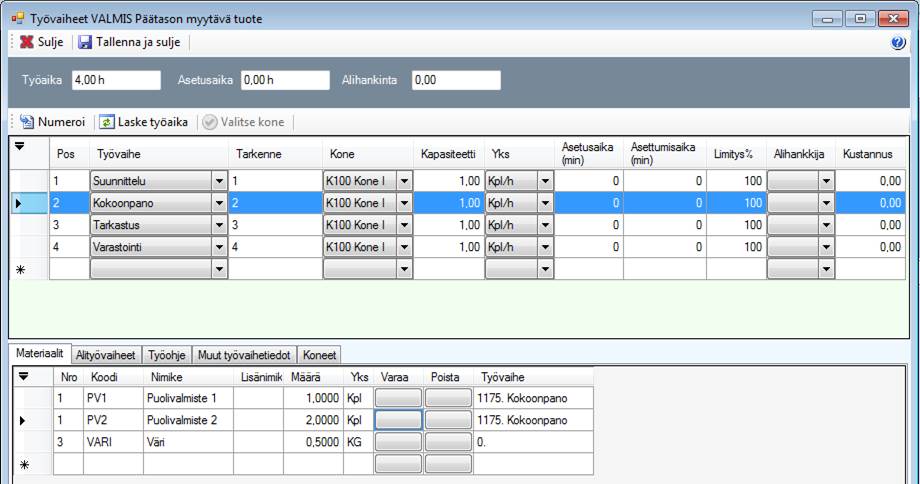Click the VARI code cell
The image size is (920, 484).
click(113, 442)
